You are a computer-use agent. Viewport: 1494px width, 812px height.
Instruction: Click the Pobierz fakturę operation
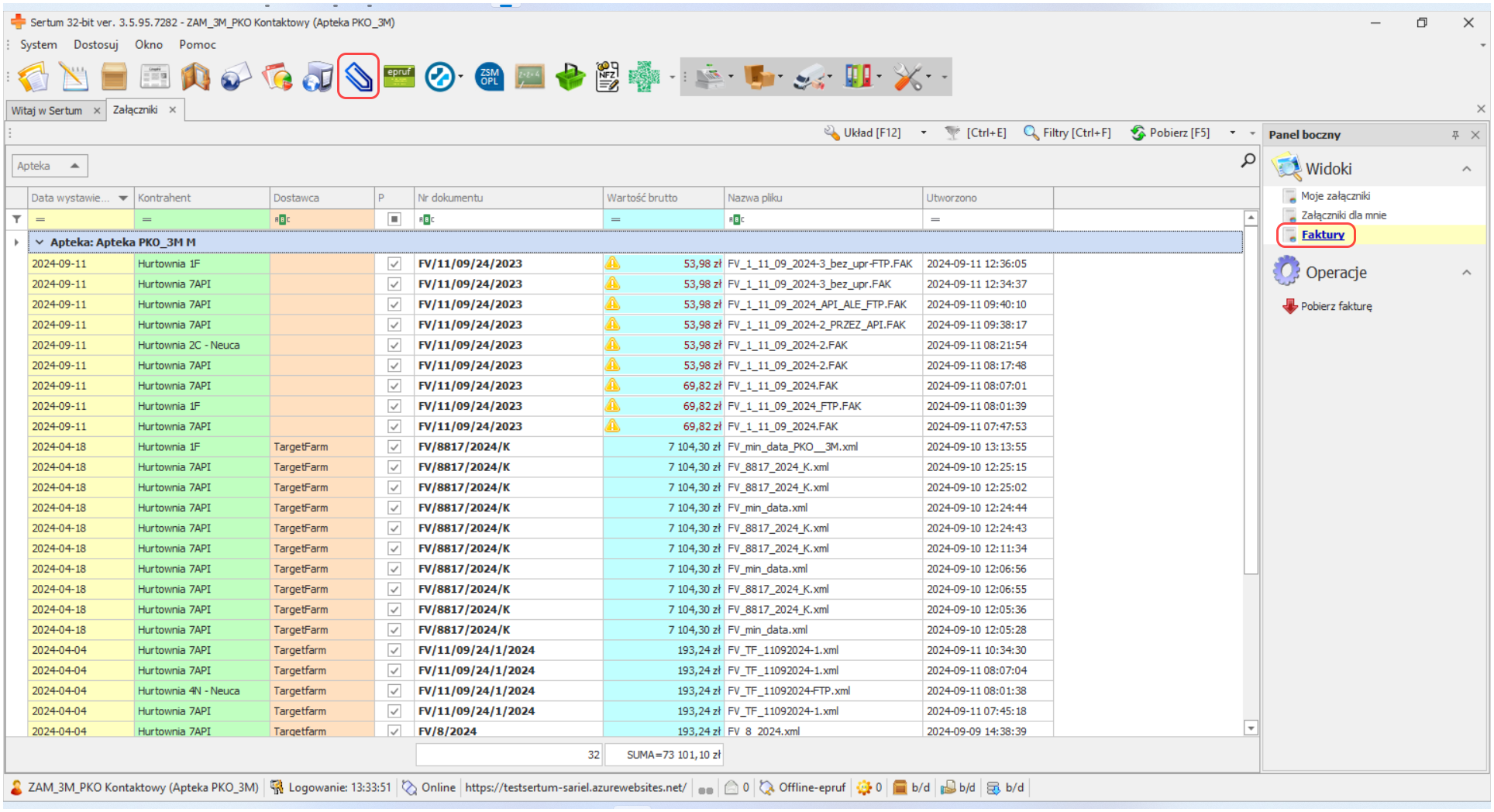click(x=1336, y=307)
